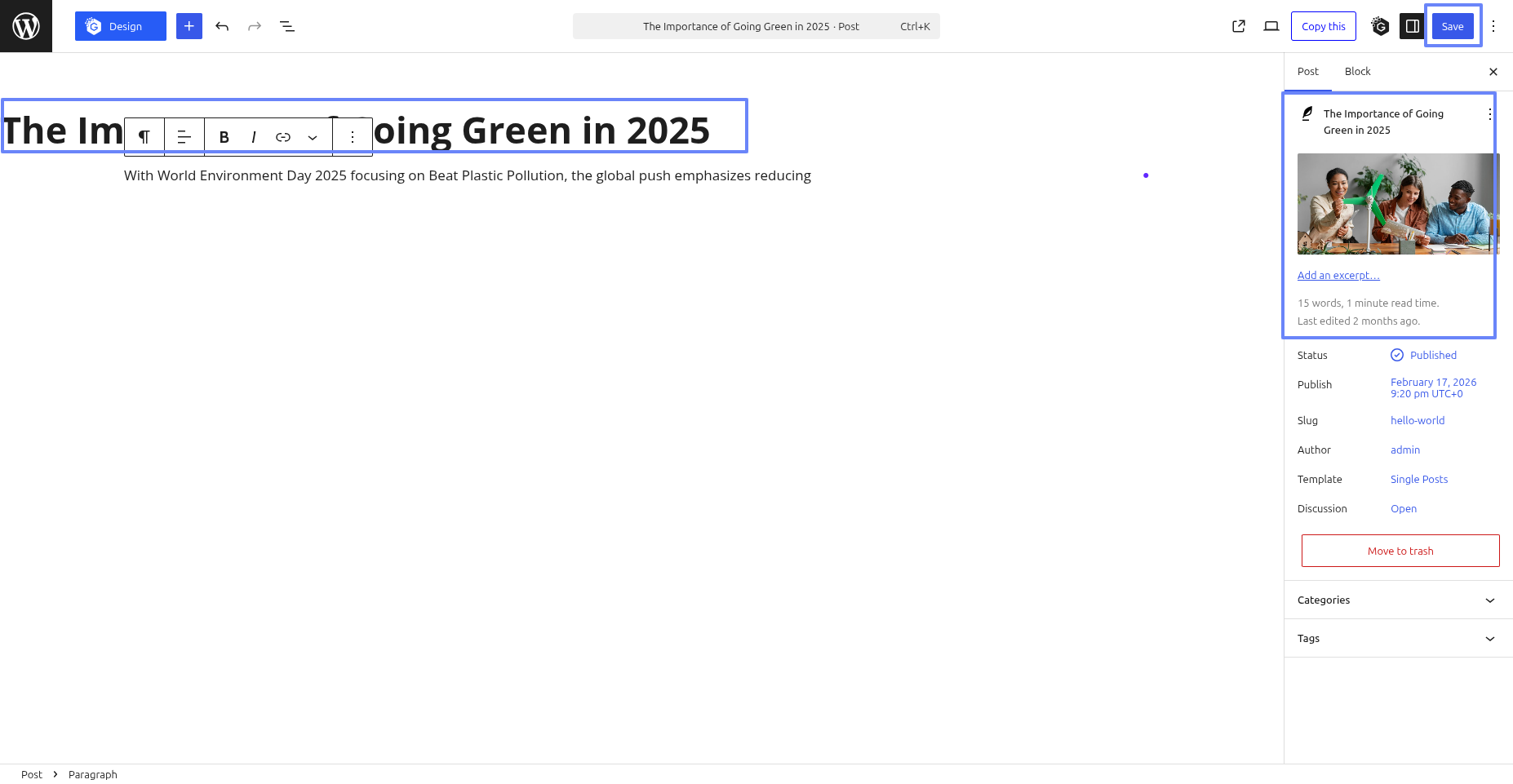Image resolution: width=1513 pixels, height=784 pixels.
Task: Expand the Tags panel
Action: tap(1398, 638)
